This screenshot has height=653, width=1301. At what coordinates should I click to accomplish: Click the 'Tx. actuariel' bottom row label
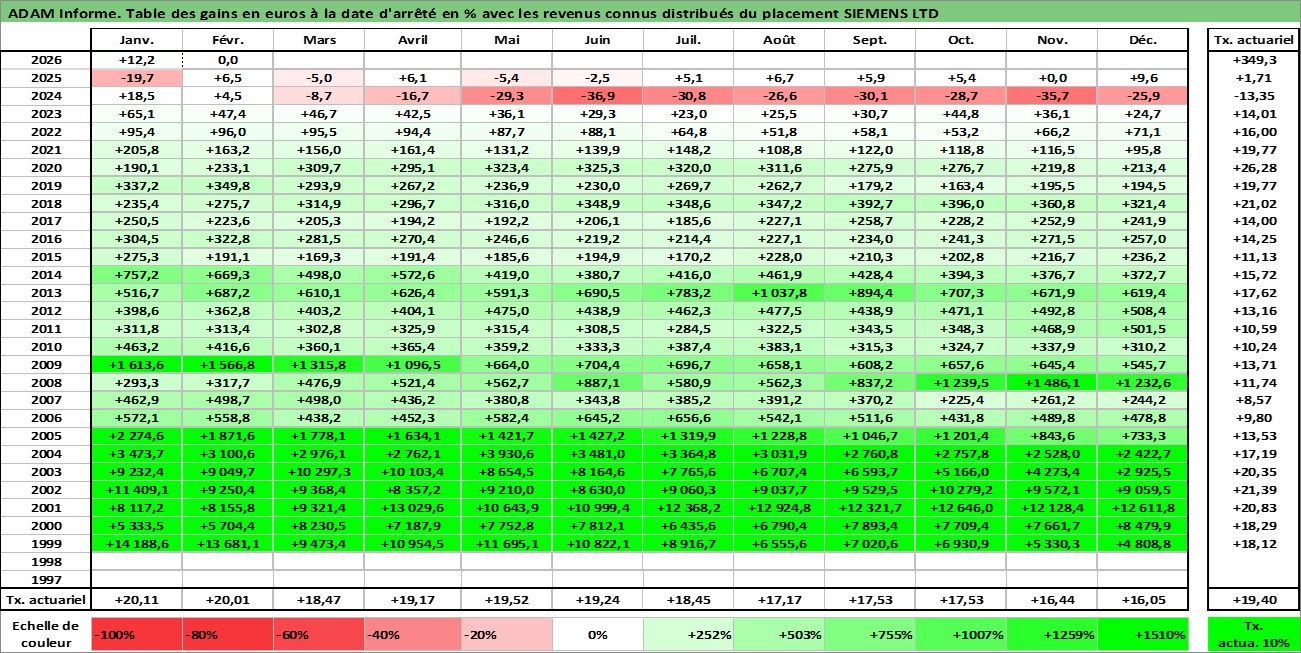pos(45,600)
